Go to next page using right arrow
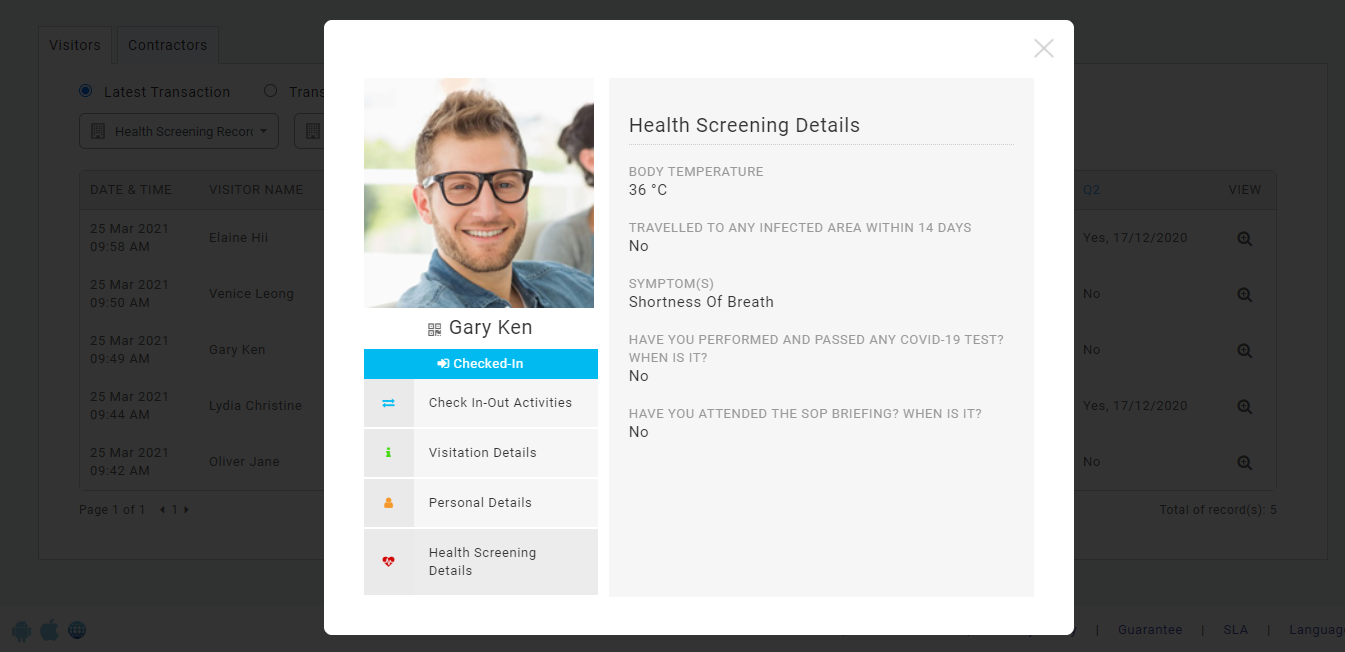 point(186,510)
